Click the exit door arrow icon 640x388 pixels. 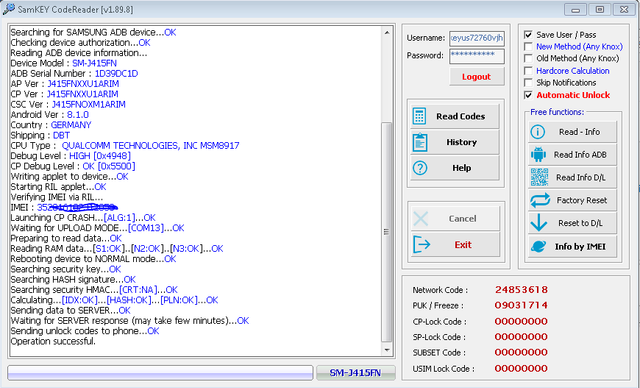(x=421, y=245)
